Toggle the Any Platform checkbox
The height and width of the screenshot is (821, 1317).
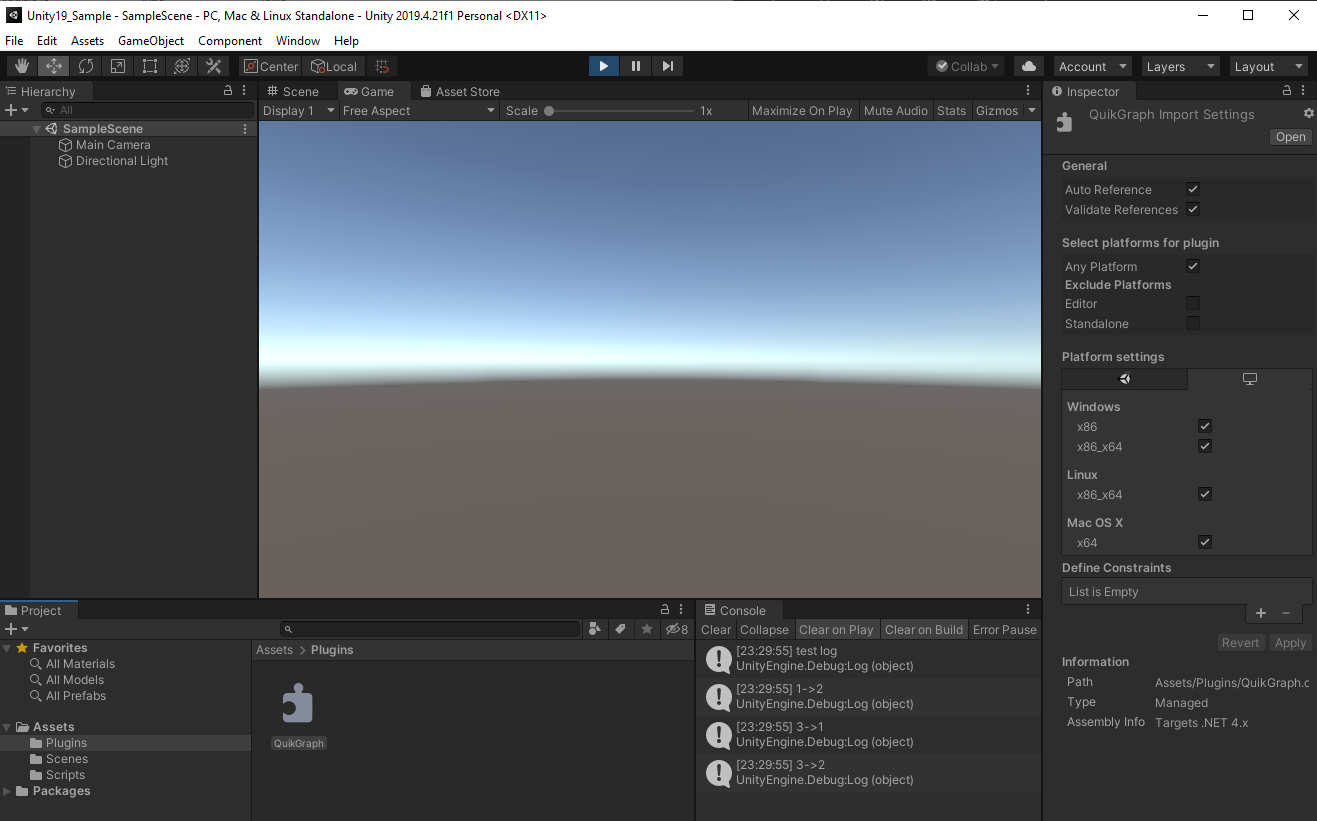(x=1192, y=266)
